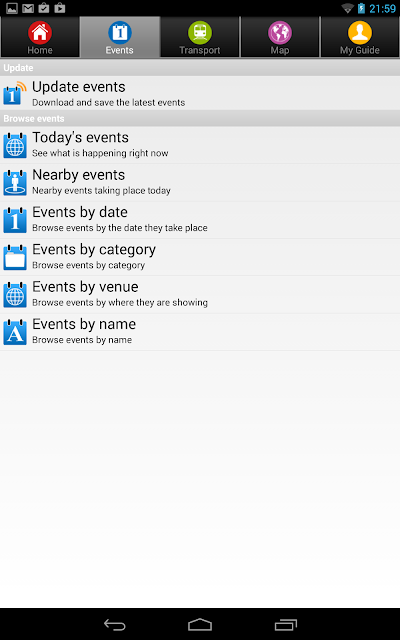Image resolution: width=400 pixels, height=640 pixels.
Task: Select the green Transport train icon
Action: [200, 33]
